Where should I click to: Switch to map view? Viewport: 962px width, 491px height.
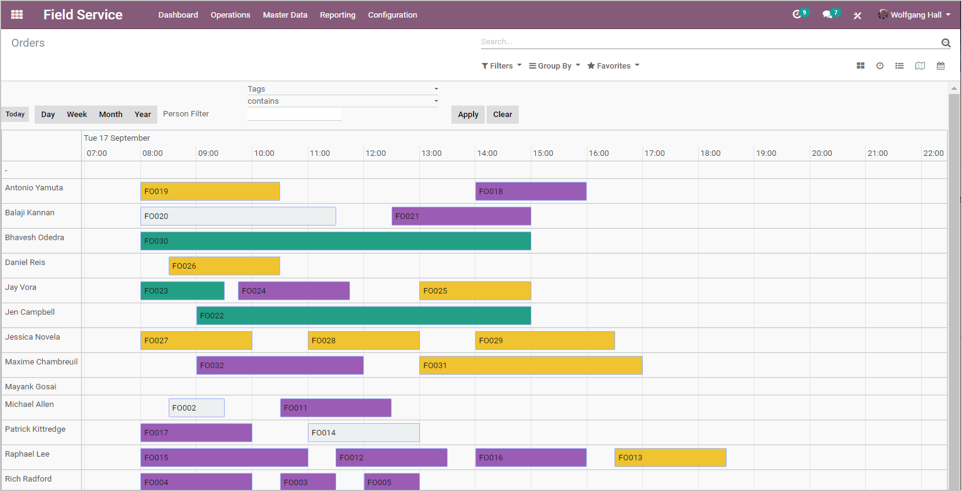(920, 66)
